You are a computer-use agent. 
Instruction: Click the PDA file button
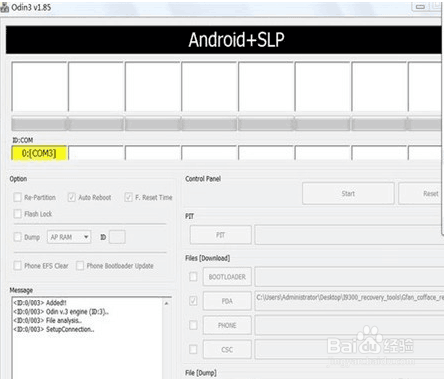tap(227, 301)
